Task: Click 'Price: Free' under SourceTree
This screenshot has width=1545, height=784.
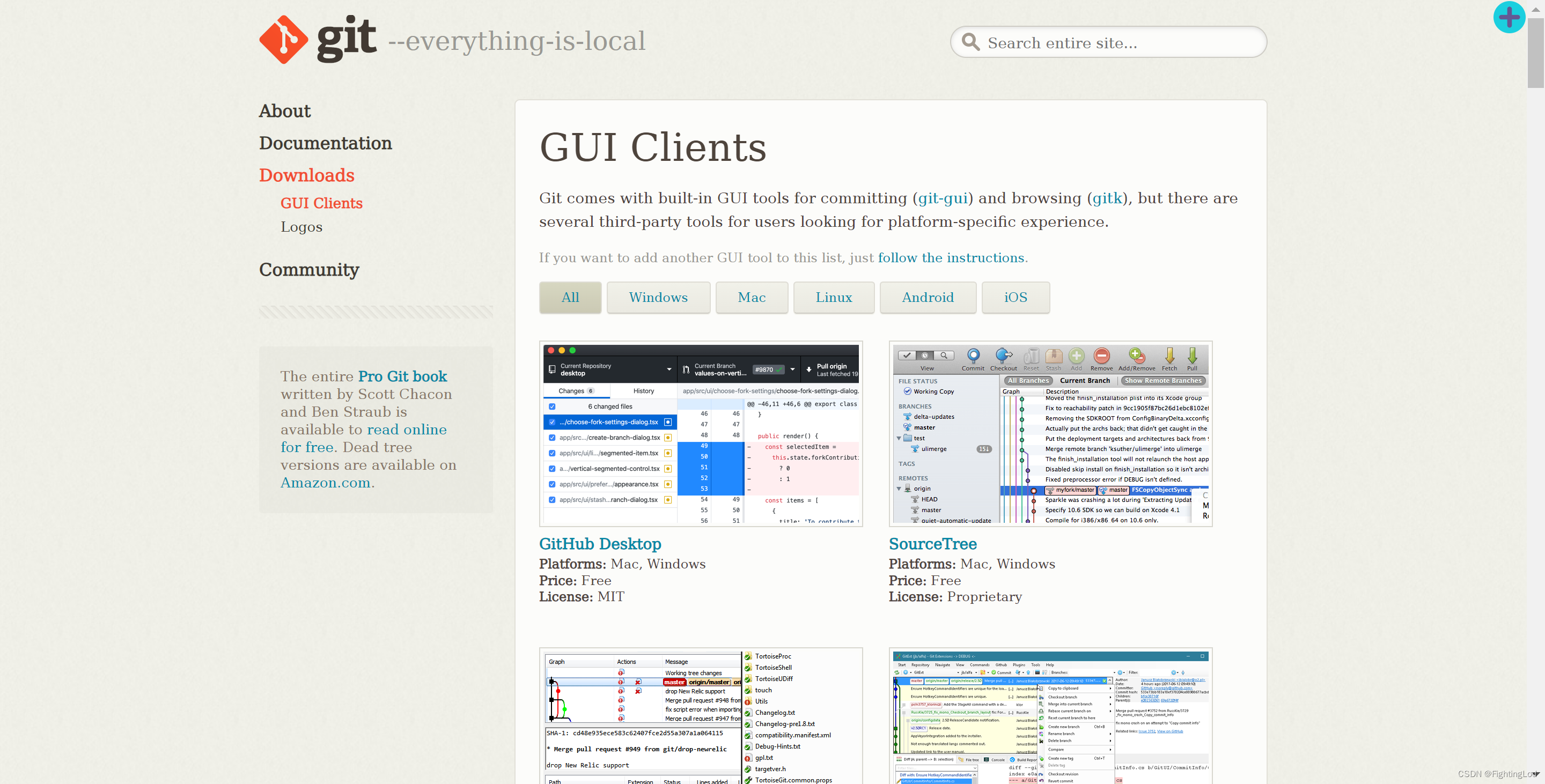Action: 925,581
